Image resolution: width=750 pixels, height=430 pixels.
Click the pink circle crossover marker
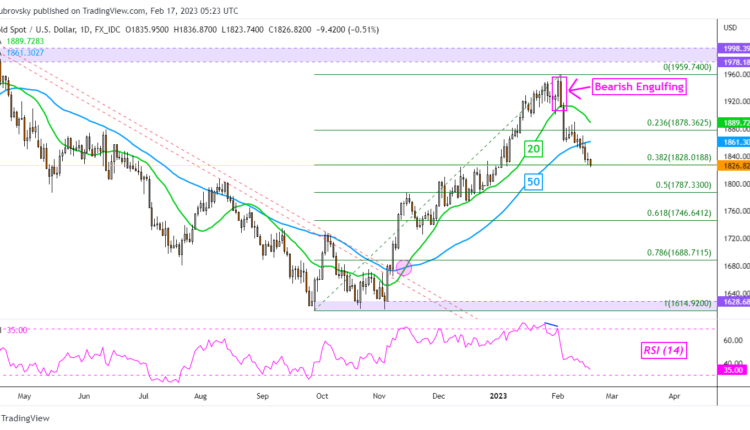404,268
